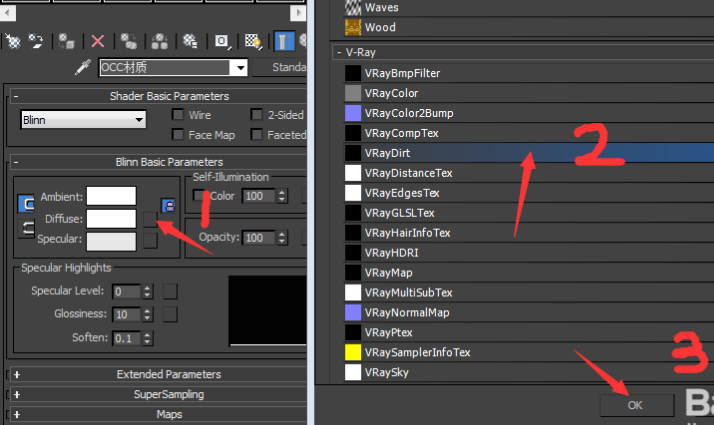Click the Soften spinner arrows

tap(147, 338)
